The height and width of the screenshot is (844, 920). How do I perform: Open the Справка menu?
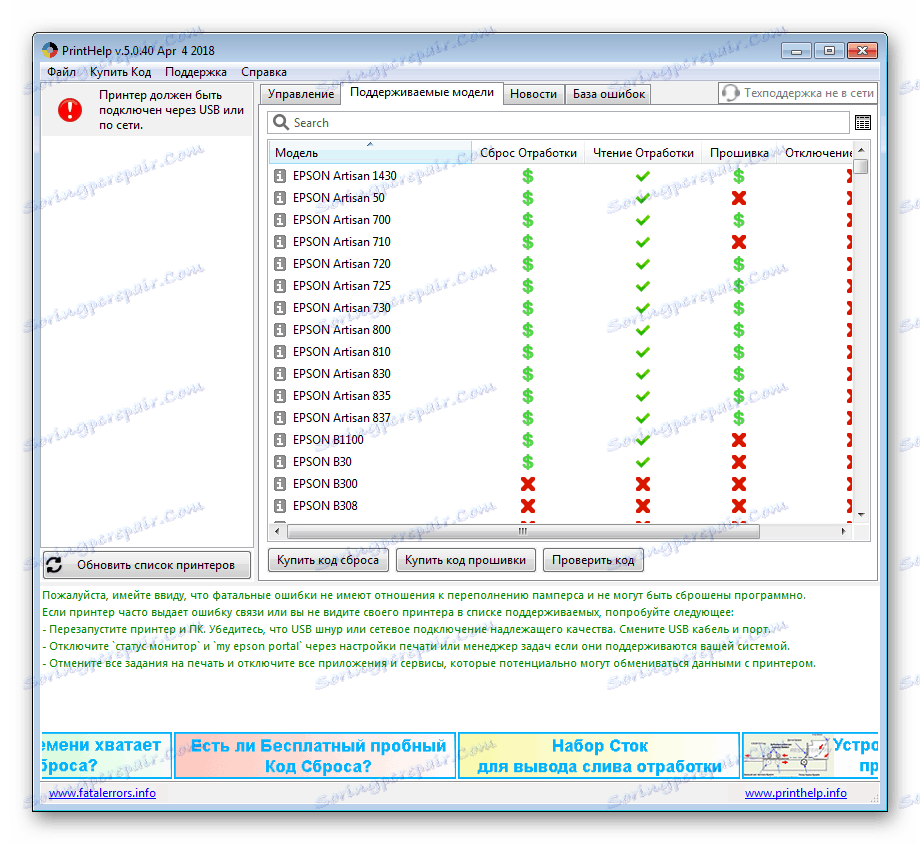click(263, 72)
